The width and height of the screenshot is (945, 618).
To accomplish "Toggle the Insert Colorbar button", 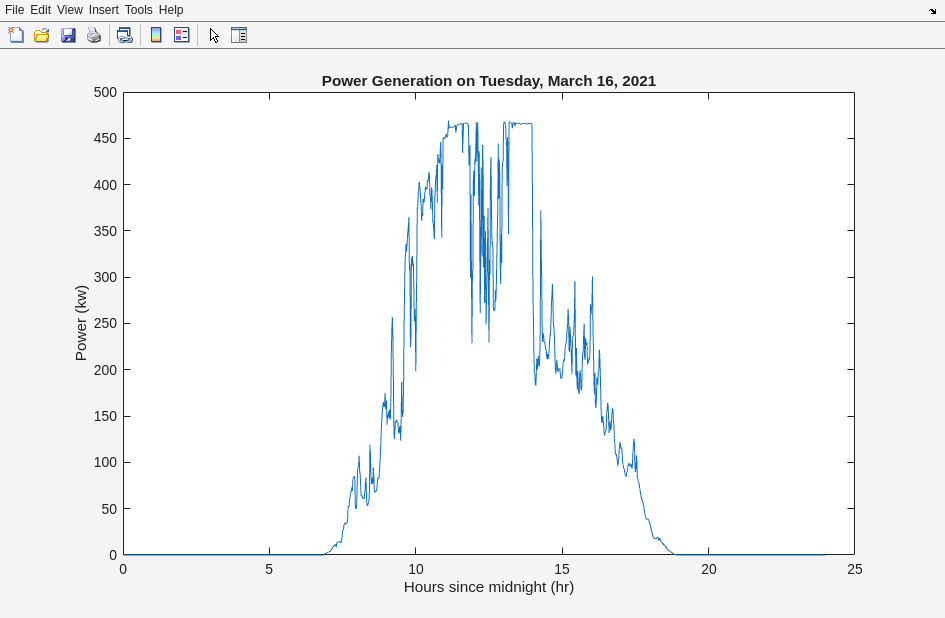I will (155, 35).
